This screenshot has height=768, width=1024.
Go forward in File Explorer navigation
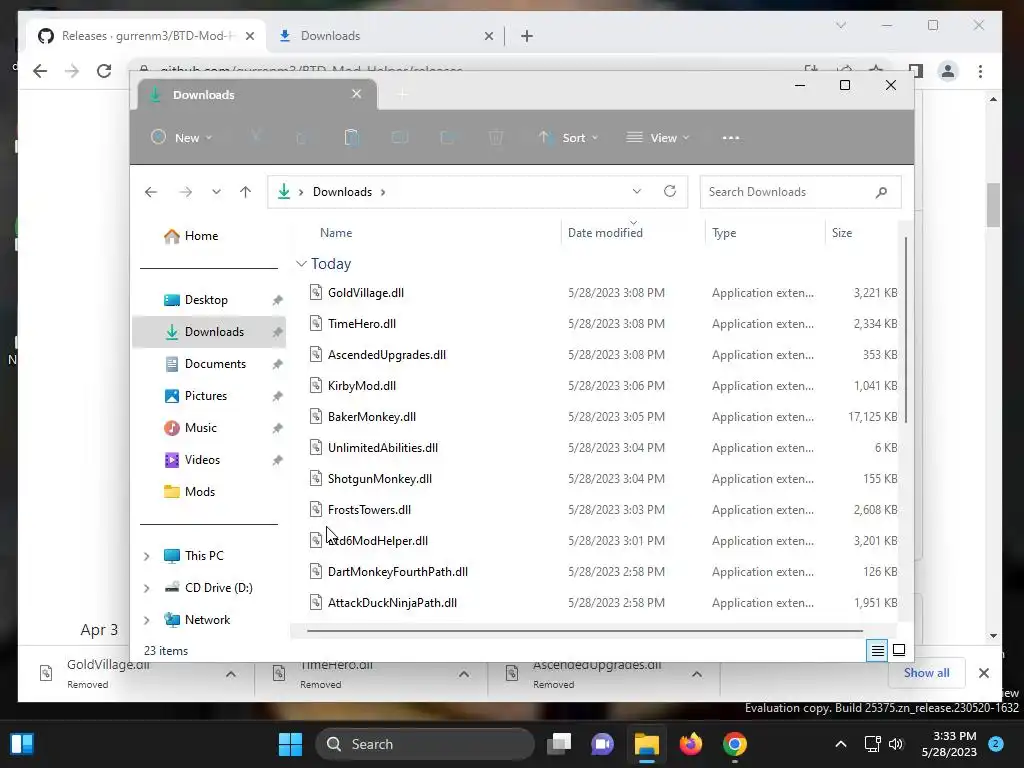(185, 192)
